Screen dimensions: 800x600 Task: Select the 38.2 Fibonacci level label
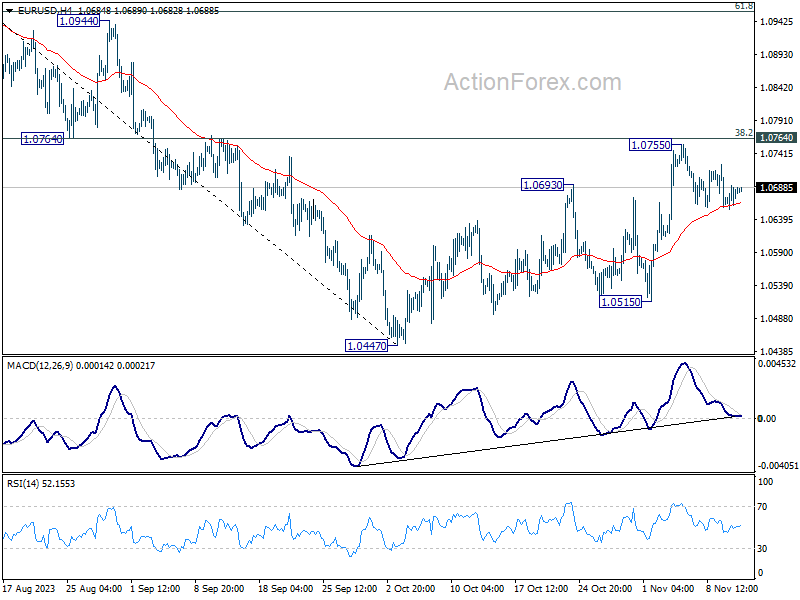(x=743, y=133)
